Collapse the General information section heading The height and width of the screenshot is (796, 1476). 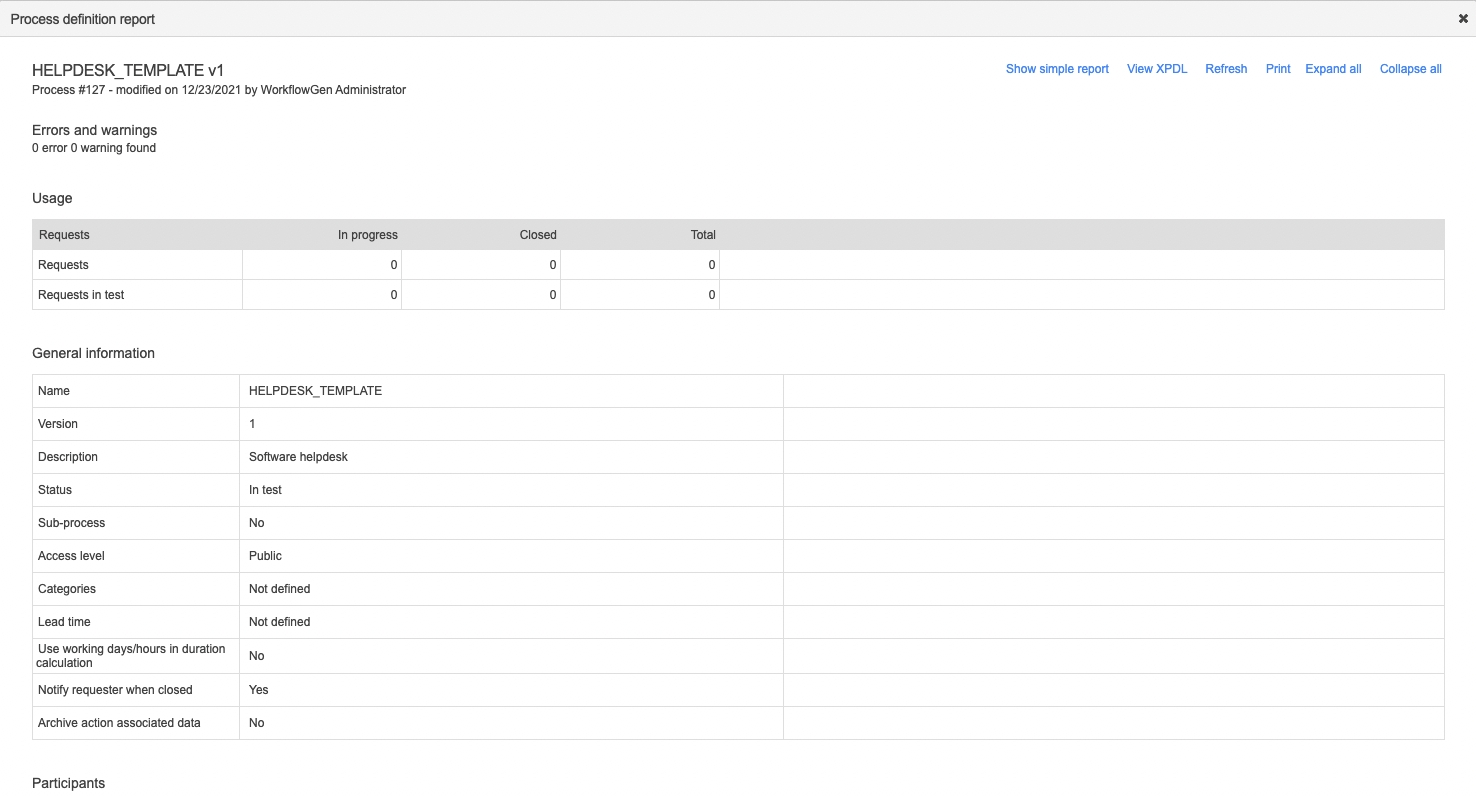coord(93,353)
